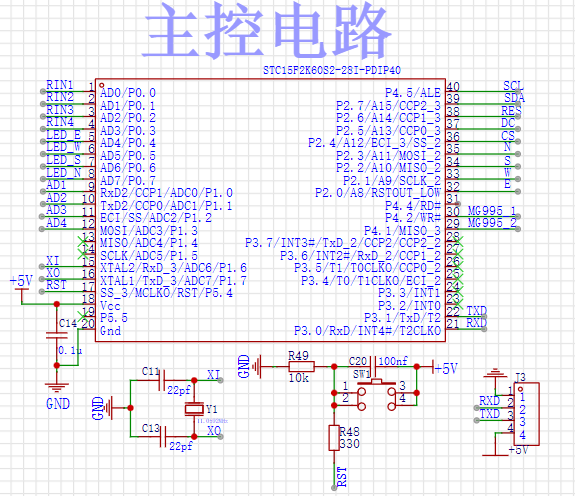Click the RIN4 net label
Viewport: 575px width, 496px height.
[x=60, y=122]
